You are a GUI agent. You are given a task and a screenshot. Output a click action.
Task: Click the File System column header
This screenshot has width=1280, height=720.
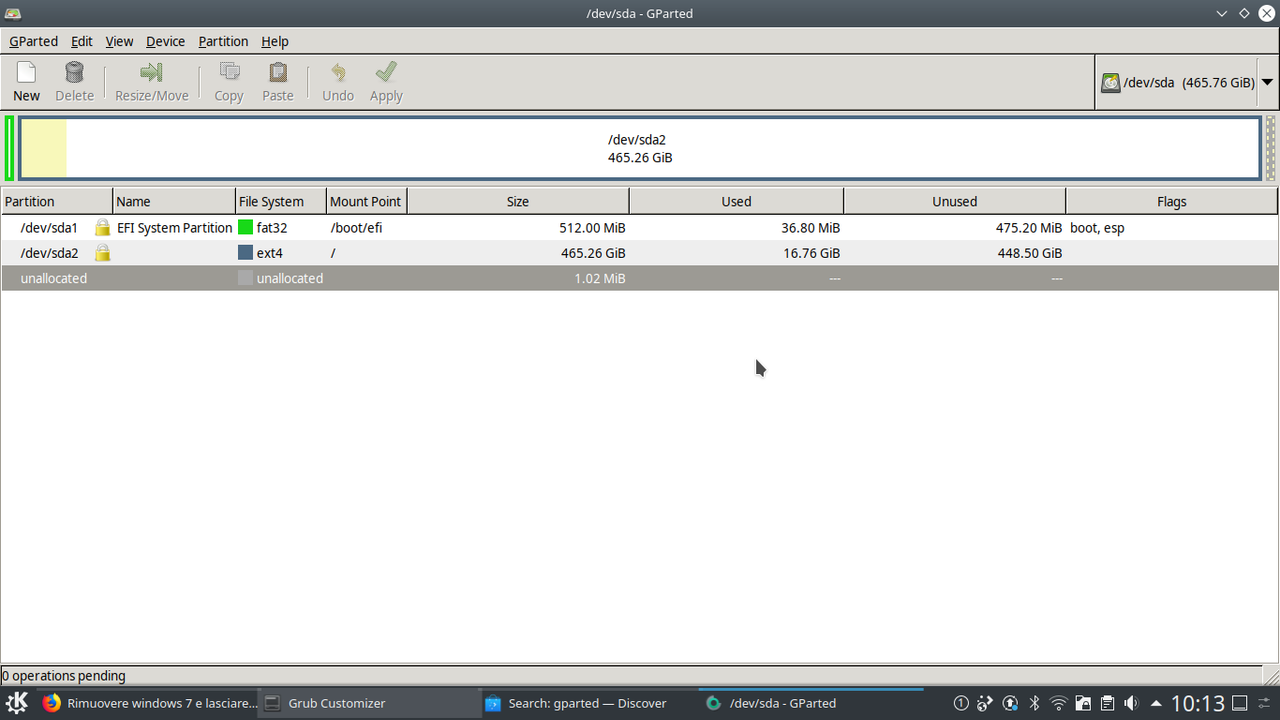pyautogui.click(x=281, y=201)
